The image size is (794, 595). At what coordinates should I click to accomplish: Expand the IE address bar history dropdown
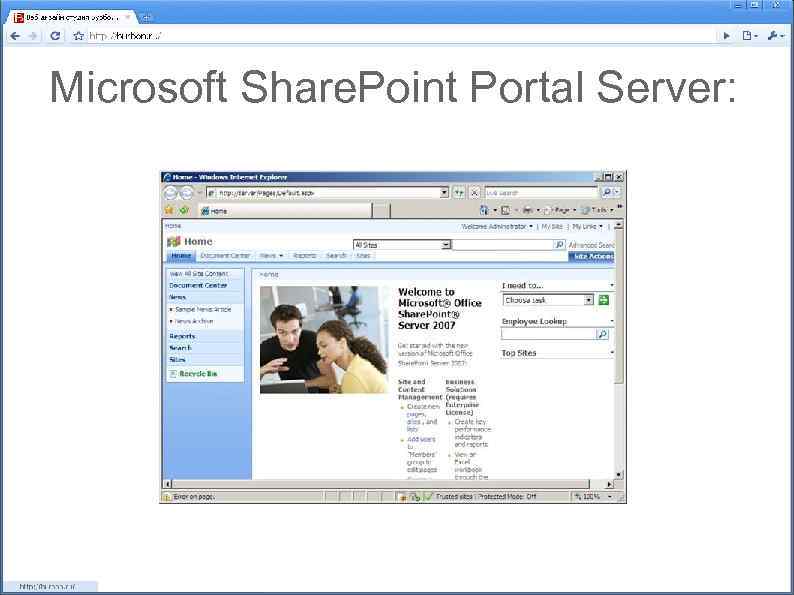coord(444,193)
